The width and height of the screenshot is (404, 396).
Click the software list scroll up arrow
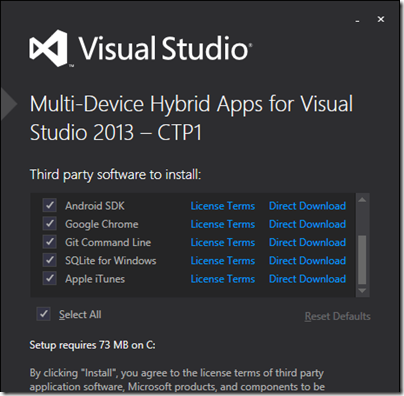coord(362,200)
